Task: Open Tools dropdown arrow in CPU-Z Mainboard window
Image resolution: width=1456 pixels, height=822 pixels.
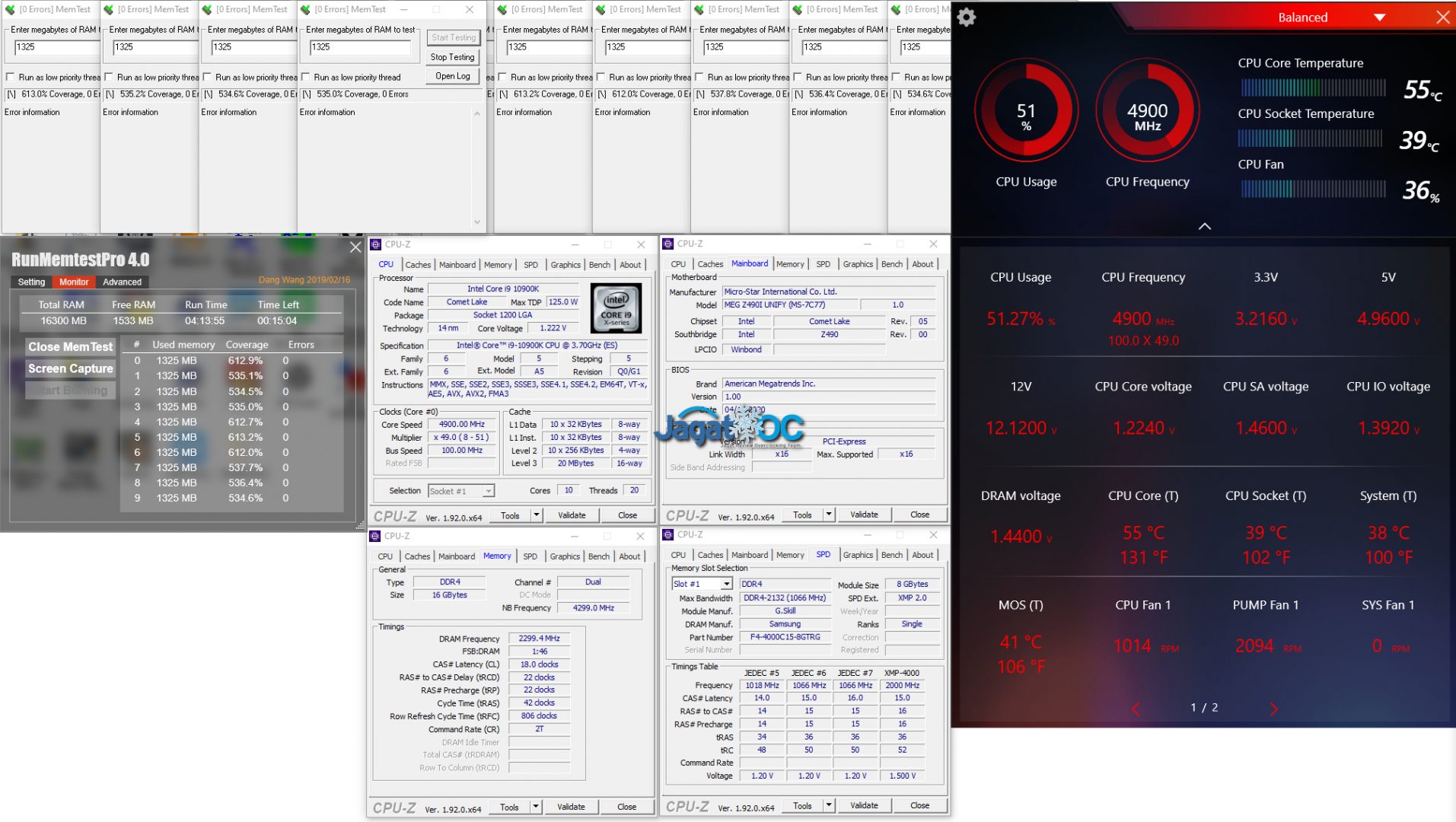Action: 829,515
